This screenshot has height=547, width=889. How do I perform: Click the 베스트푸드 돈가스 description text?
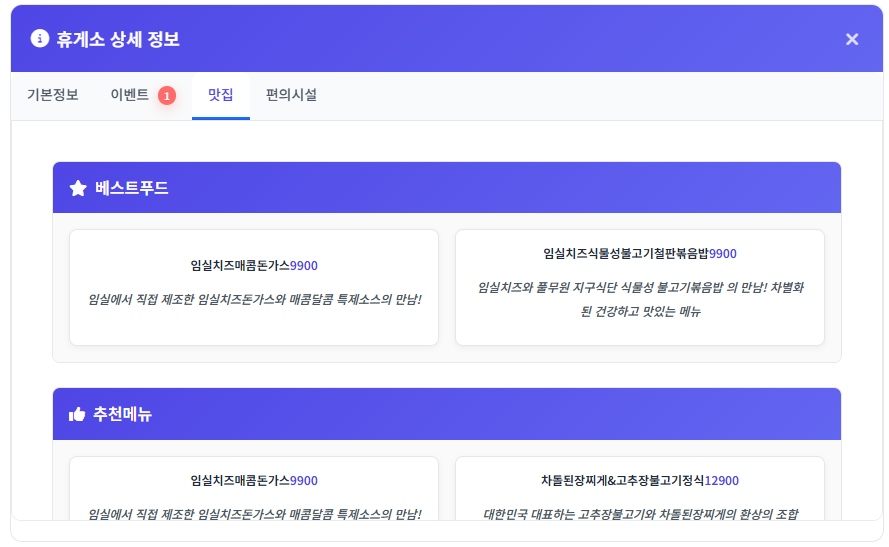[x=254, y=300]
